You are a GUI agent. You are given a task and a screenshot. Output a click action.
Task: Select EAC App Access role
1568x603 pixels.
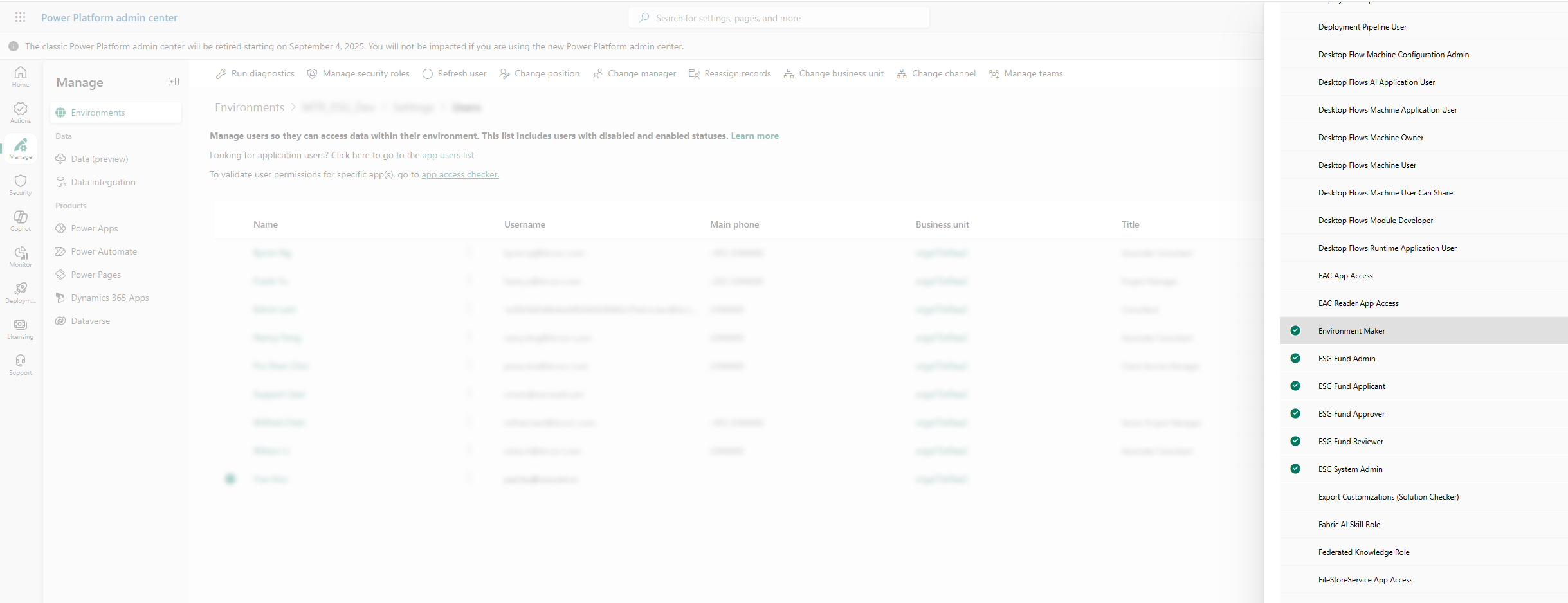coord(1423,276)
